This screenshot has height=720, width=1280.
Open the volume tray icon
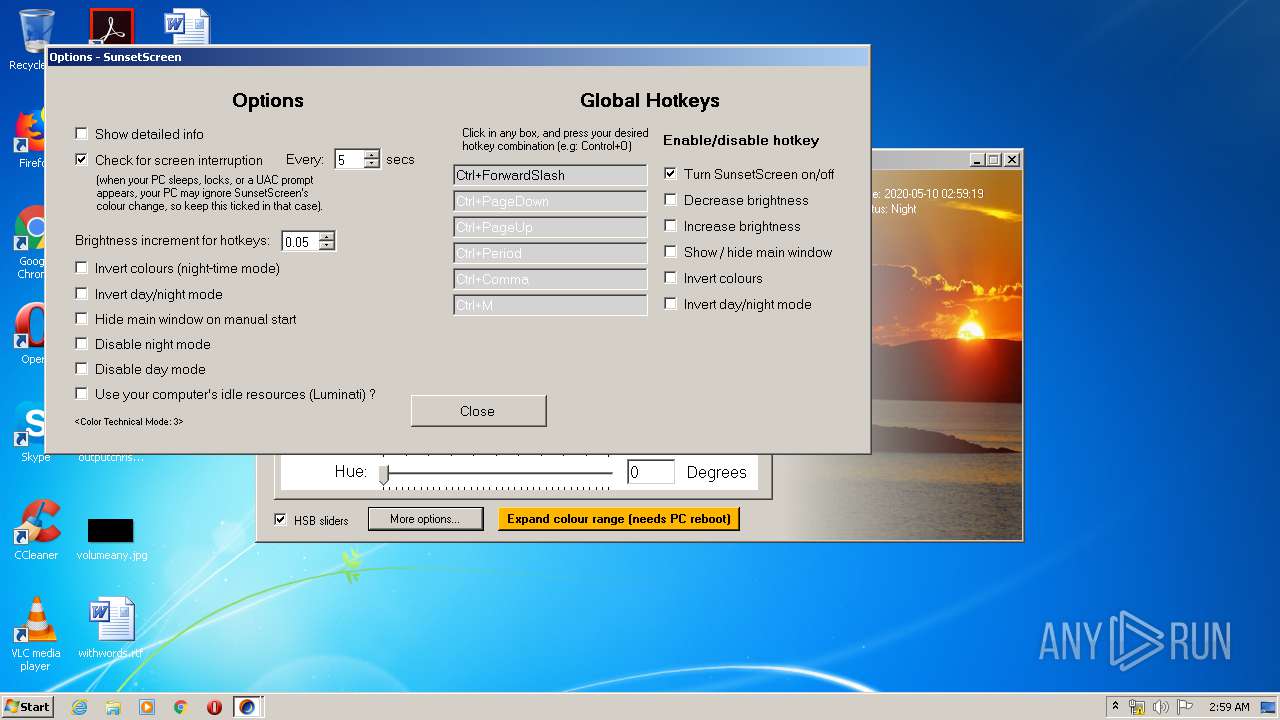1160,707
